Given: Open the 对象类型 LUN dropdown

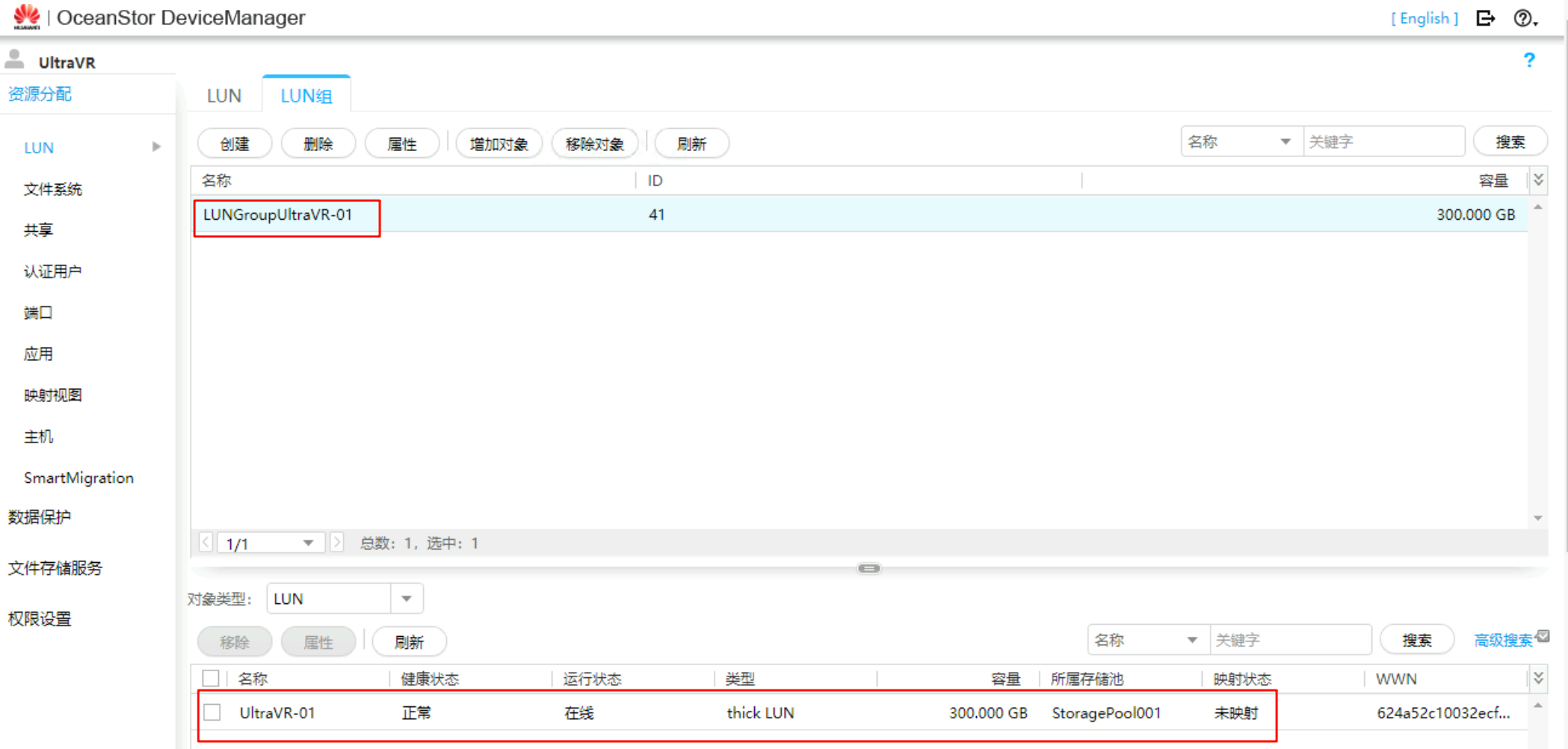Looking at the screenshot, I should pos(406,599).
